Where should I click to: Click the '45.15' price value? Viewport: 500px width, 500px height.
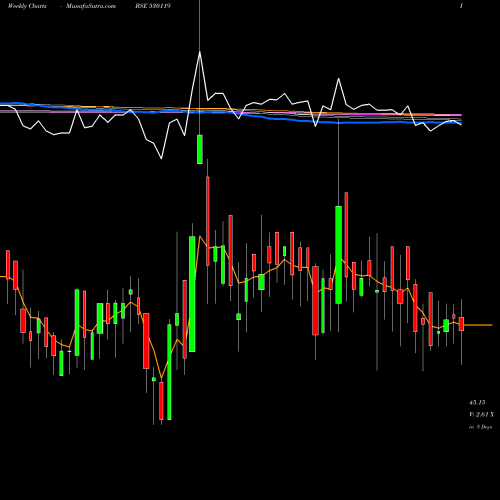(477, 402)
